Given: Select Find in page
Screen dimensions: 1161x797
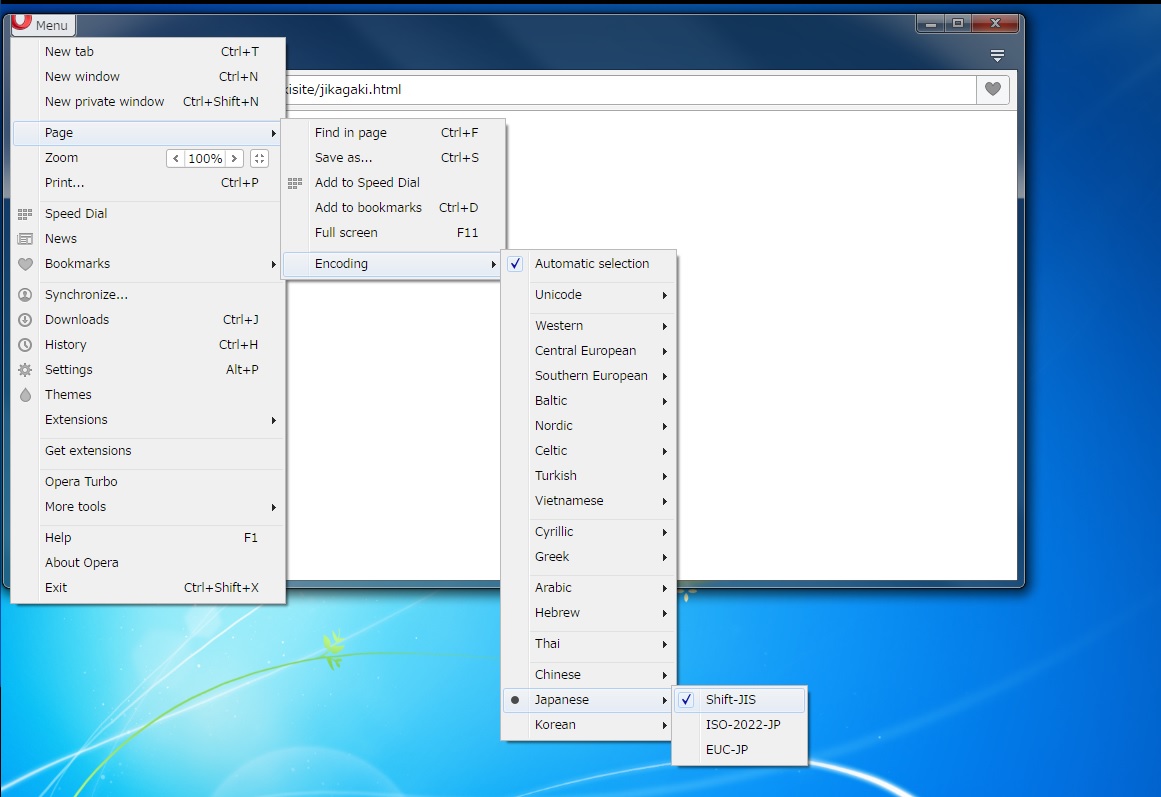Looking at the screenshot, I should point(393,133).
